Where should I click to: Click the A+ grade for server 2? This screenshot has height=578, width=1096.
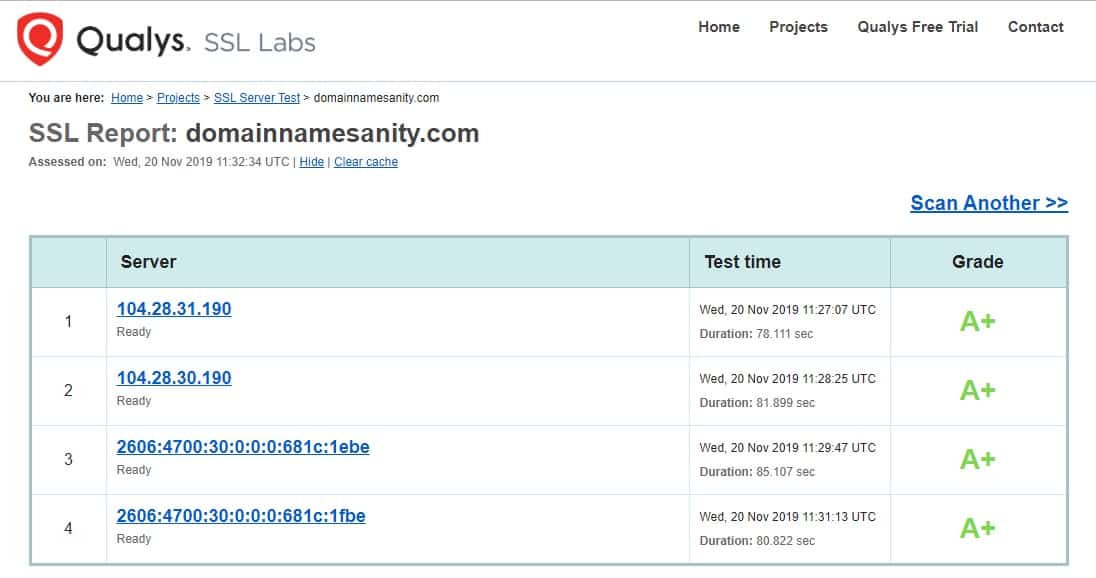(x=977, y=390)
